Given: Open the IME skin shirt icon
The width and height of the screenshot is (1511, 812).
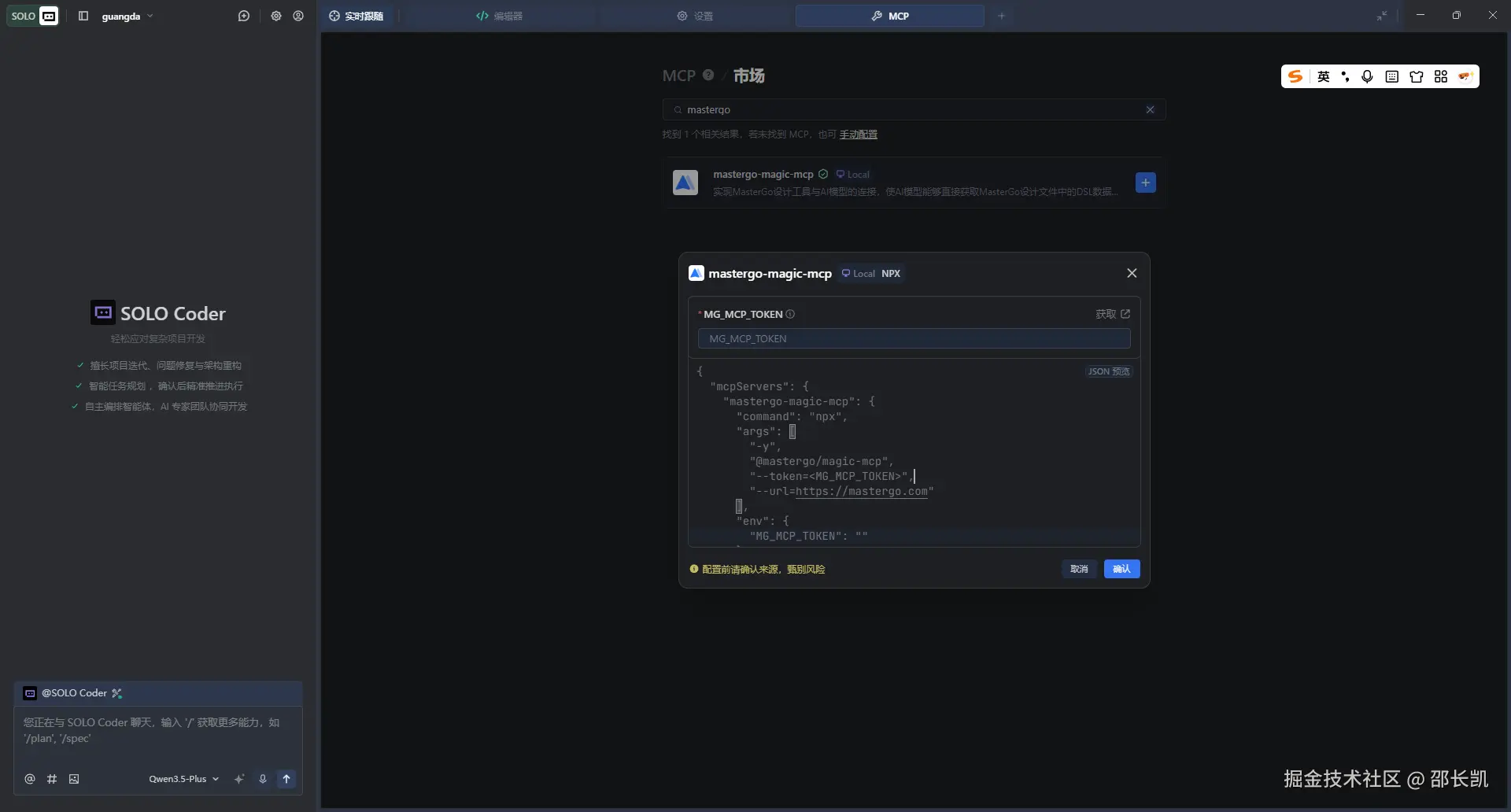Looking at the screenshot, I should click(x=1417, y=76).
